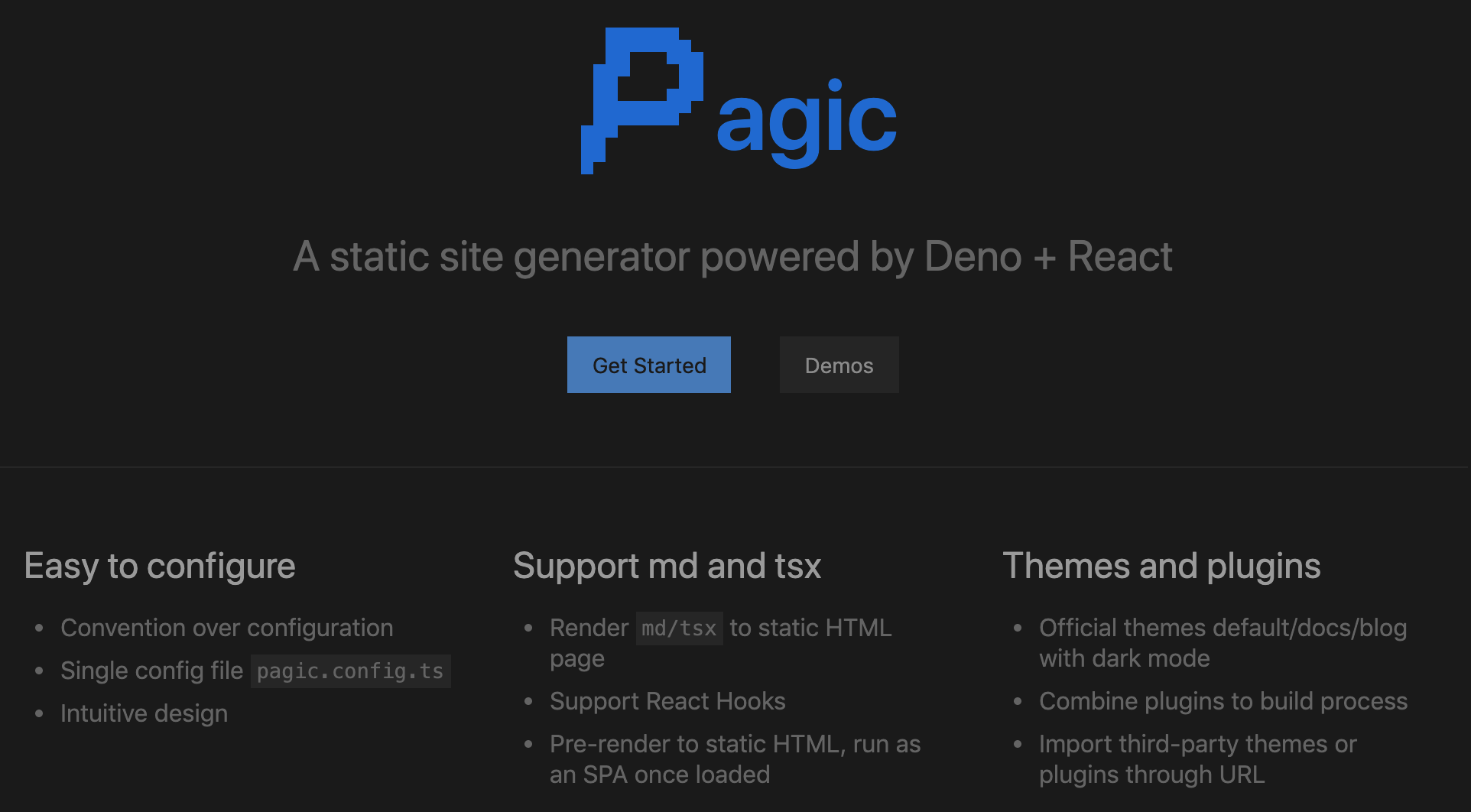Select the Easy to configure heading
The width and height of the screenshot is (1471, 812).
[159, 566]
